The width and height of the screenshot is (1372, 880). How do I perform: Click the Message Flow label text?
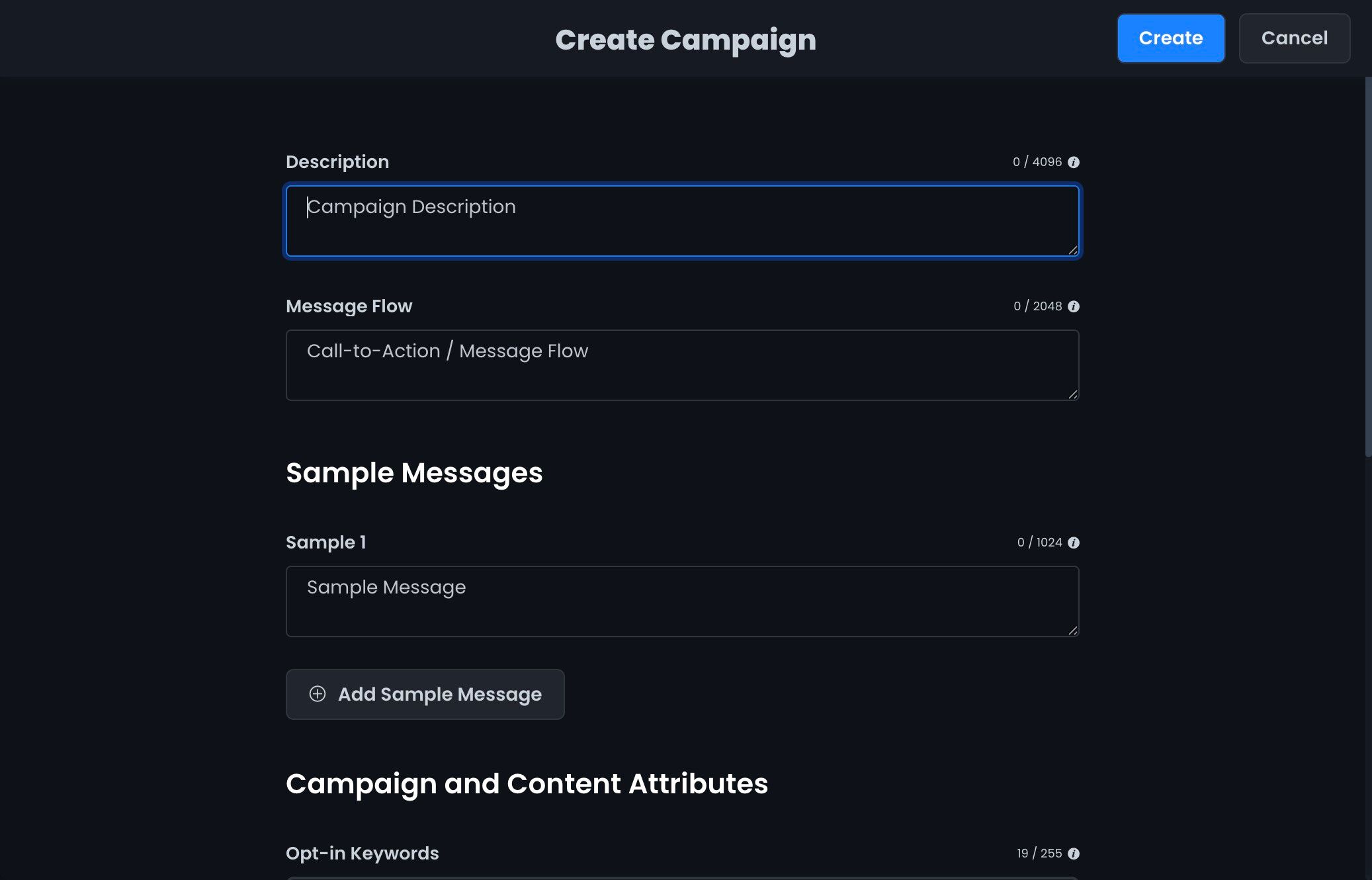tap(349, 306)
